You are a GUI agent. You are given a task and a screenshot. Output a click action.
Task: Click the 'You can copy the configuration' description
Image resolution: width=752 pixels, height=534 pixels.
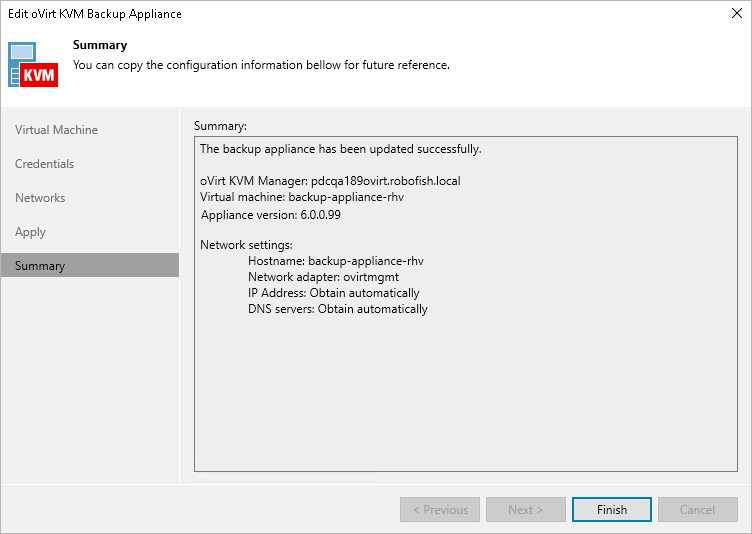coord(261,65)
